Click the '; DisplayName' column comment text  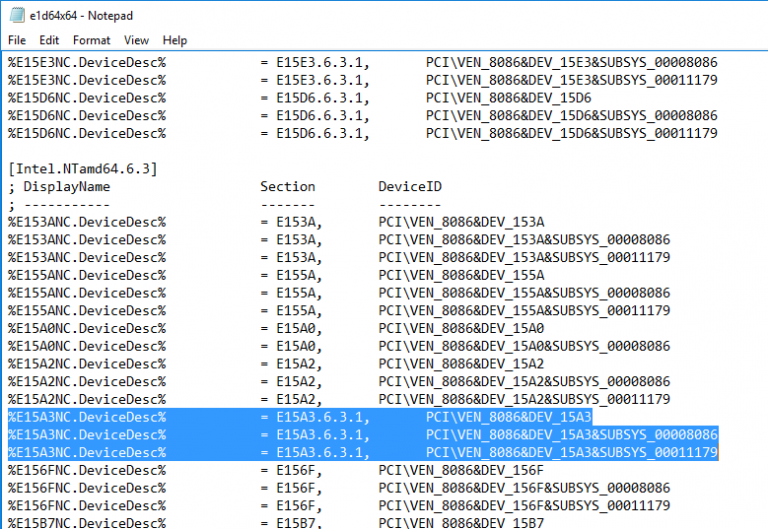coord(59,186)
